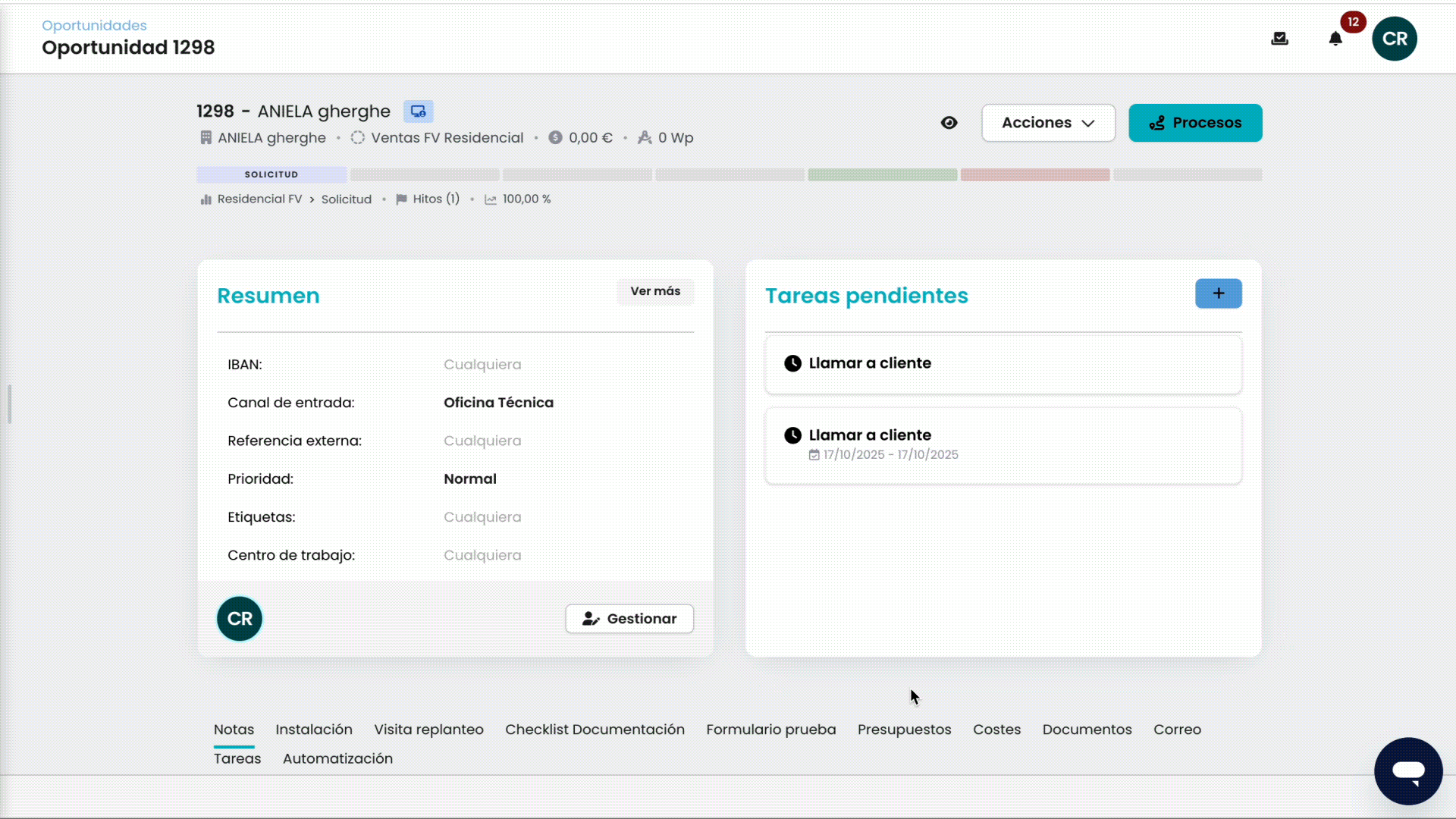Switch to the Automatización tab
Viewport: 1456px width, 819px height.
(x=337, y=758)
